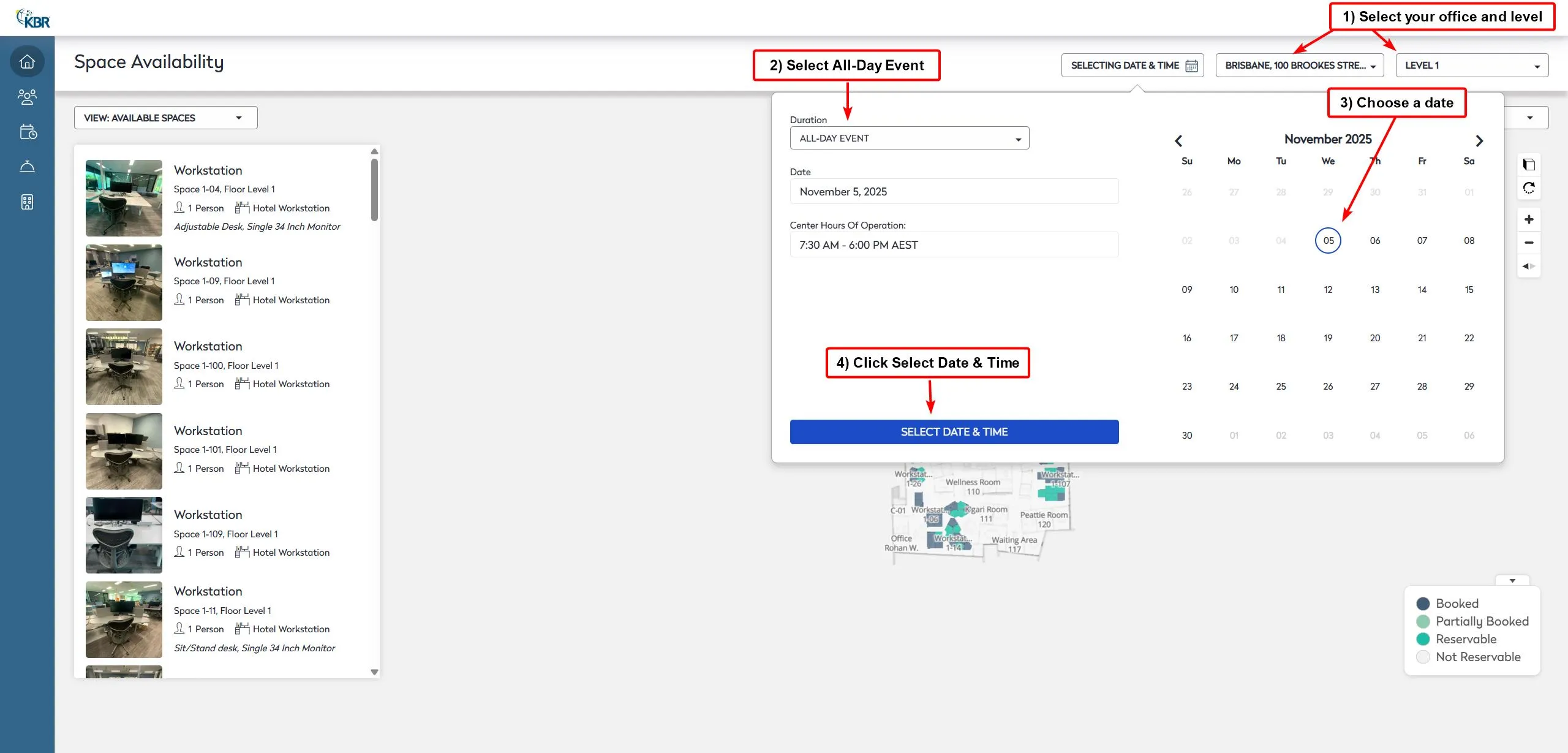
Task: Open the Home page from the sidebar
Action: [x=27, y=61]
